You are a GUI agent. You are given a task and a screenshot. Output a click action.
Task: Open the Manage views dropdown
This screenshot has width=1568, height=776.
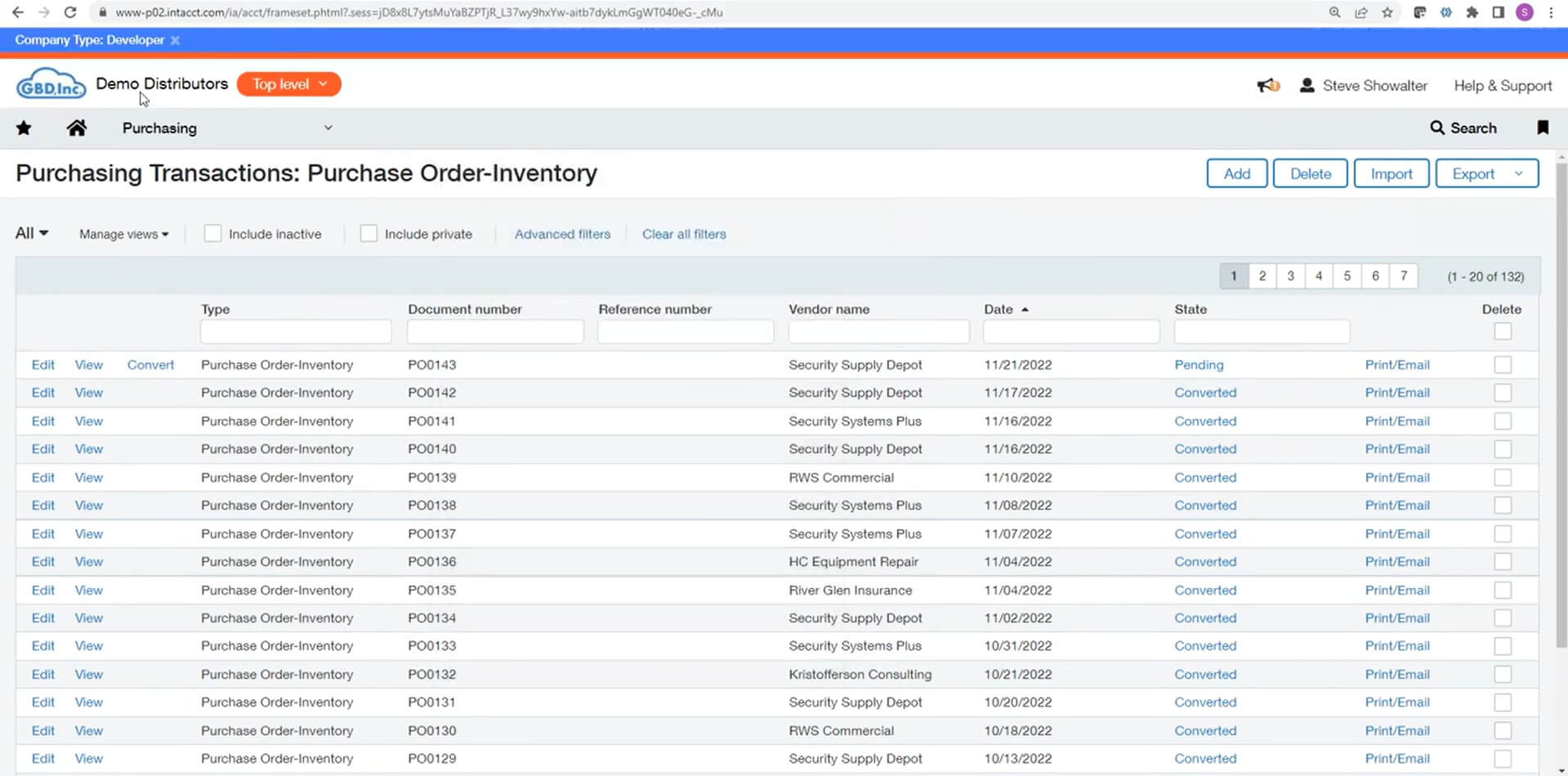pos(123,234)
